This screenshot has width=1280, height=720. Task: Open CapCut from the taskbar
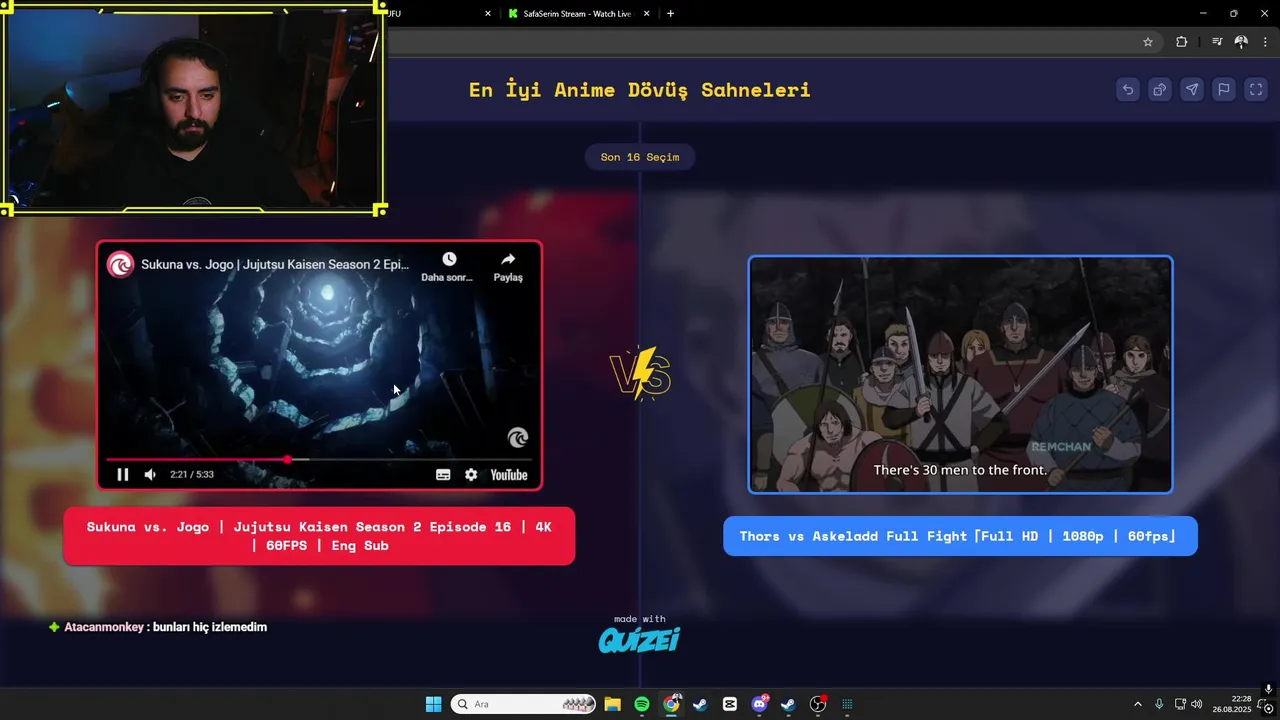[x=730, y=704]
